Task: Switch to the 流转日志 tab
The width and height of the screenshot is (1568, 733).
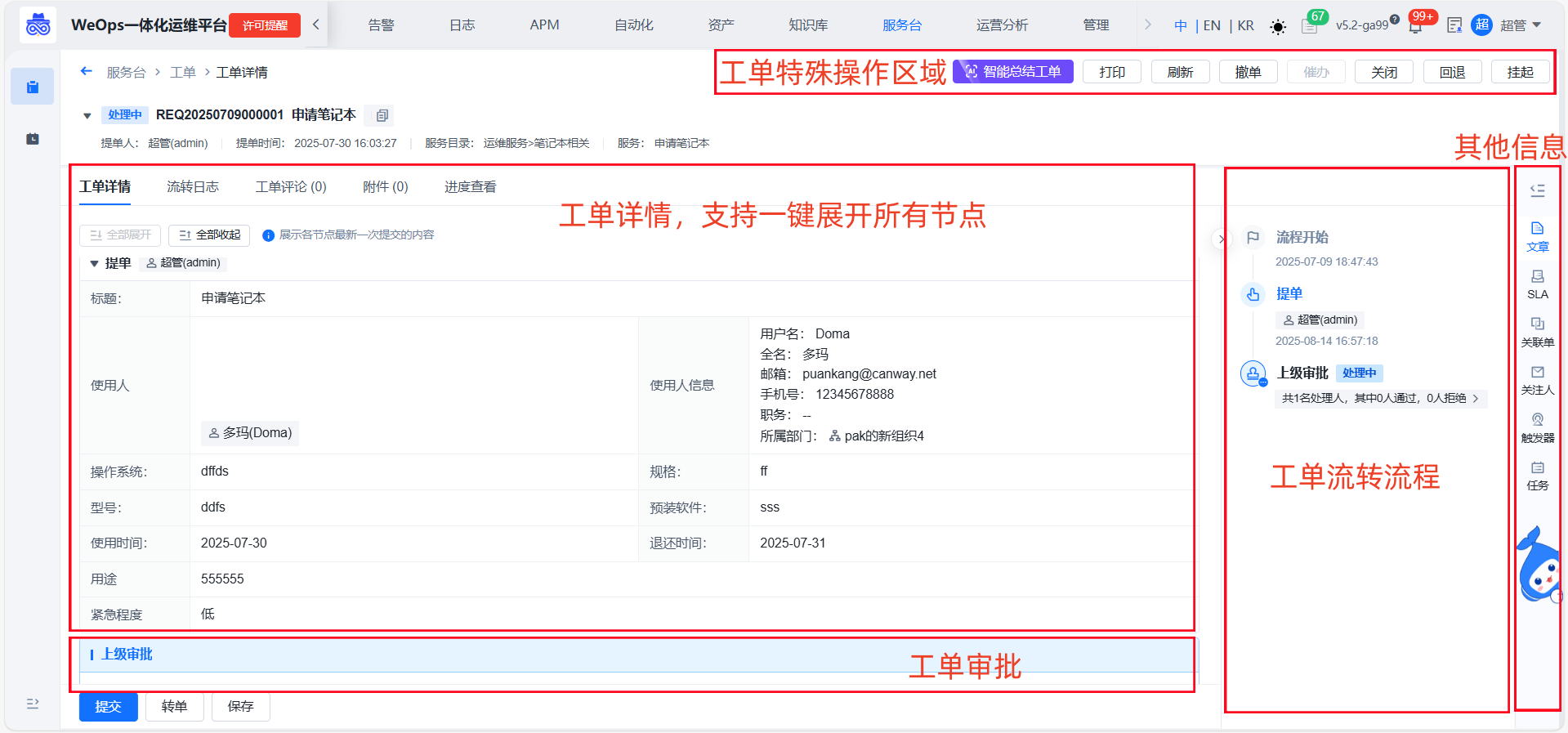Action: tap(193, 187)
